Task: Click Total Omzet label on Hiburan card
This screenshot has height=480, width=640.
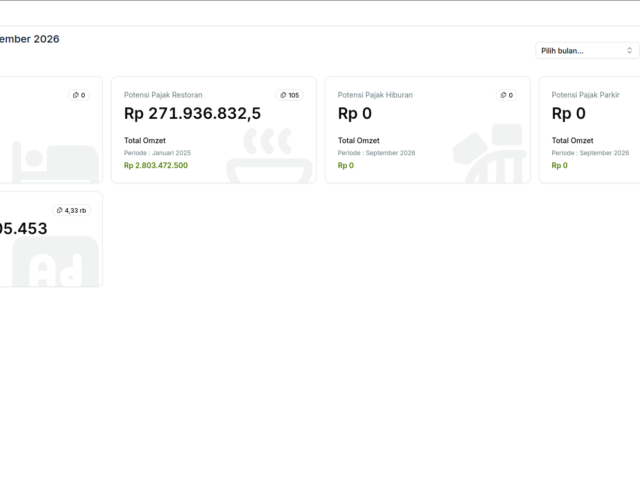Action: [358, 140]
